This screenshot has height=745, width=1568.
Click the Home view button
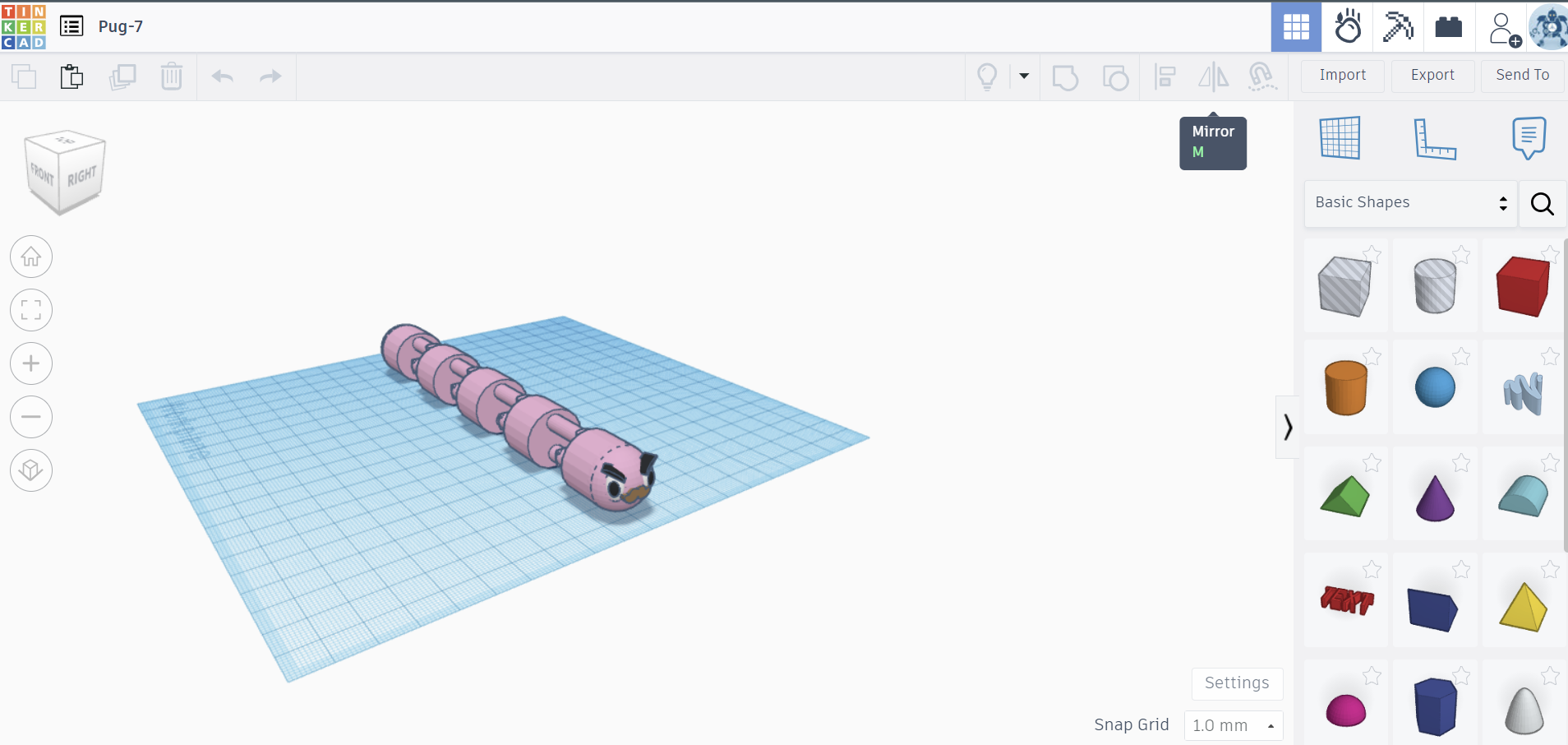31,257
